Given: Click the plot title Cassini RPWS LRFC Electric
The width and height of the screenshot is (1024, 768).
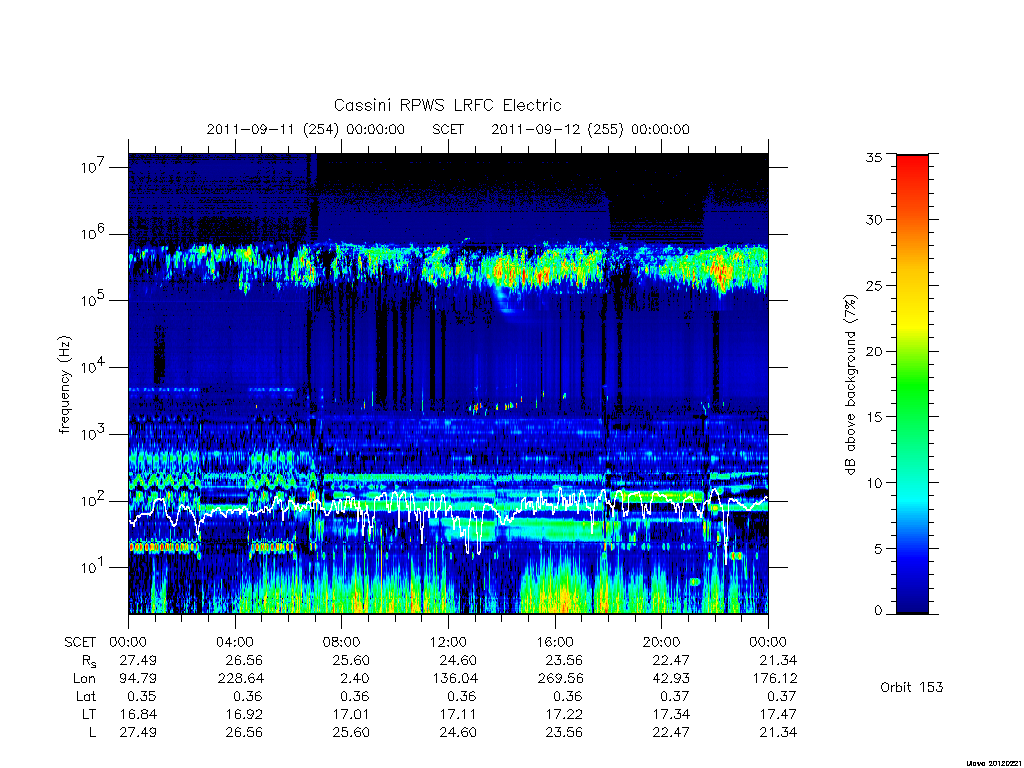Looking at the screenshot, I should coord(447,105).
